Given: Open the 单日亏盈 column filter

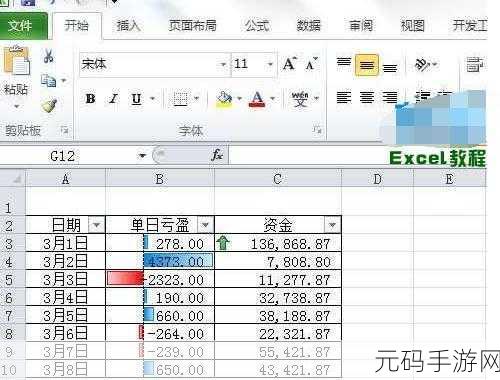Looking at the screenshot, I should tap(205, 225).
